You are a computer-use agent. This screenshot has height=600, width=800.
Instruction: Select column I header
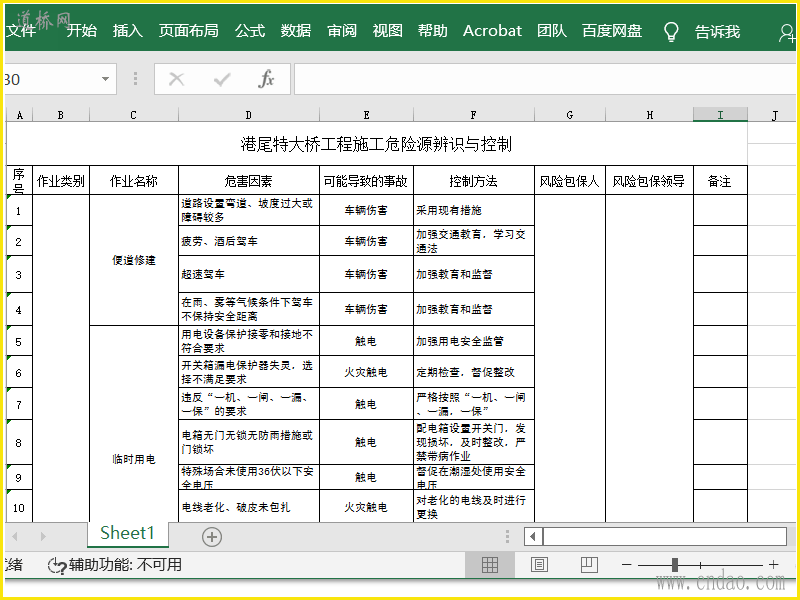720,115
